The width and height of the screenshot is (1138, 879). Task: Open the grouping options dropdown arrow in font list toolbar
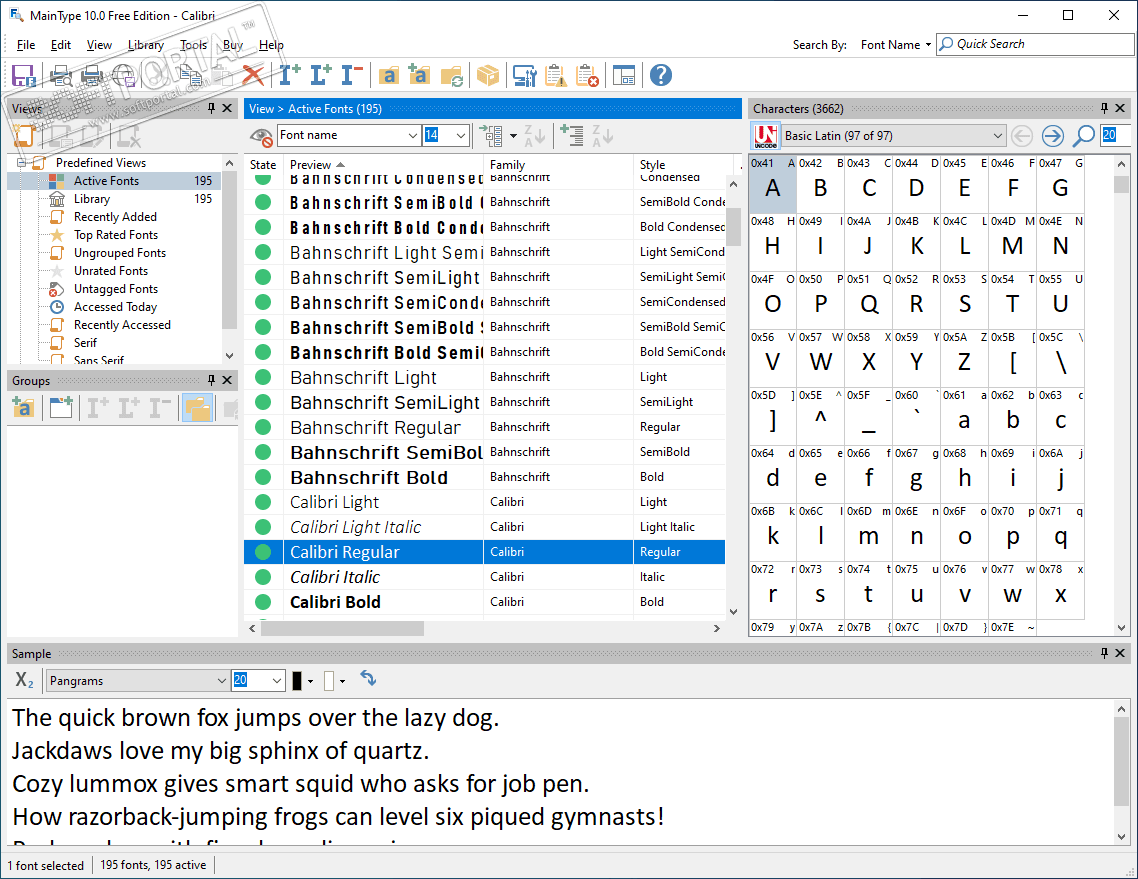(x=513, y=136)
